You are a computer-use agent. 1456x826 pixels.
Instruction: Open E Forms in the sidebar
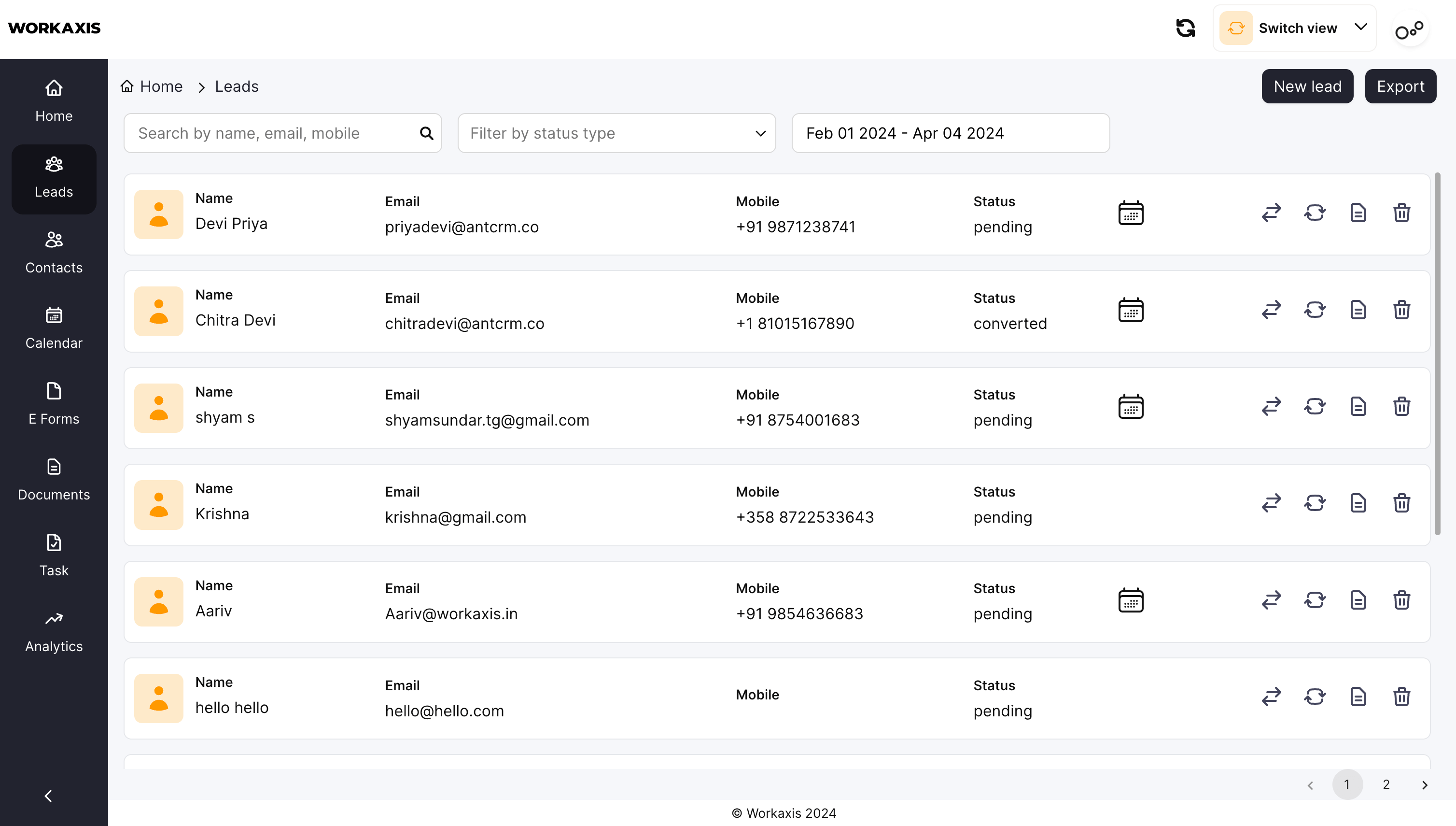pos(54,403)
